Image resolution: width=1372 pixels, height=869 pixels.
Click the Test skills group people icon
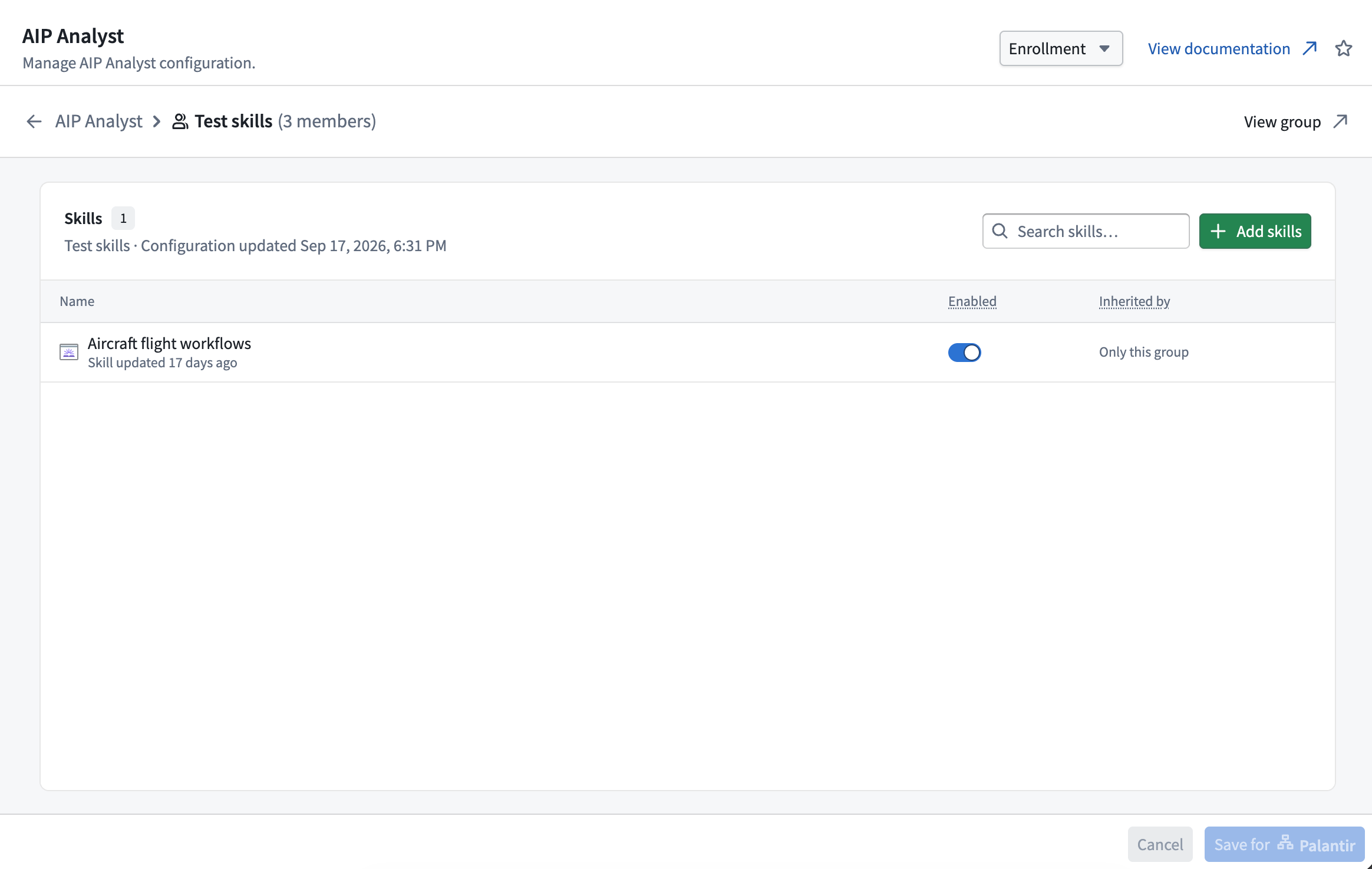pos(180,121)
